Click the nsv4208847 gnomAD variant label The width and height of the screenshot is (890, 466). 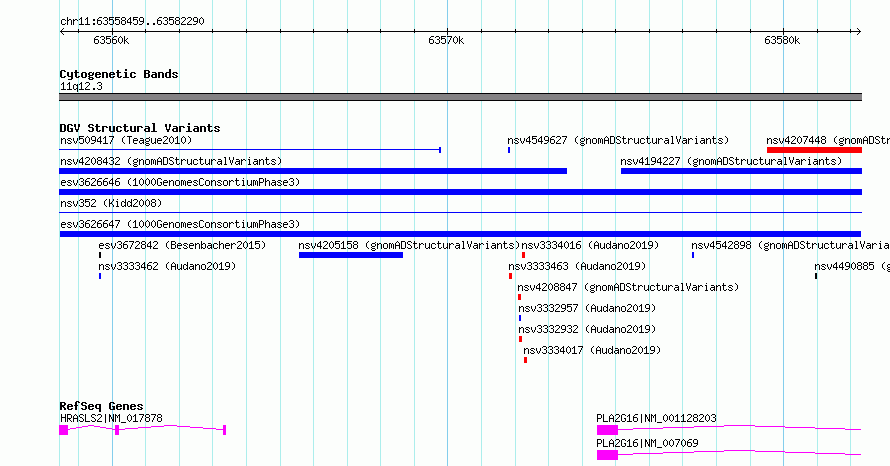(628, 287)
